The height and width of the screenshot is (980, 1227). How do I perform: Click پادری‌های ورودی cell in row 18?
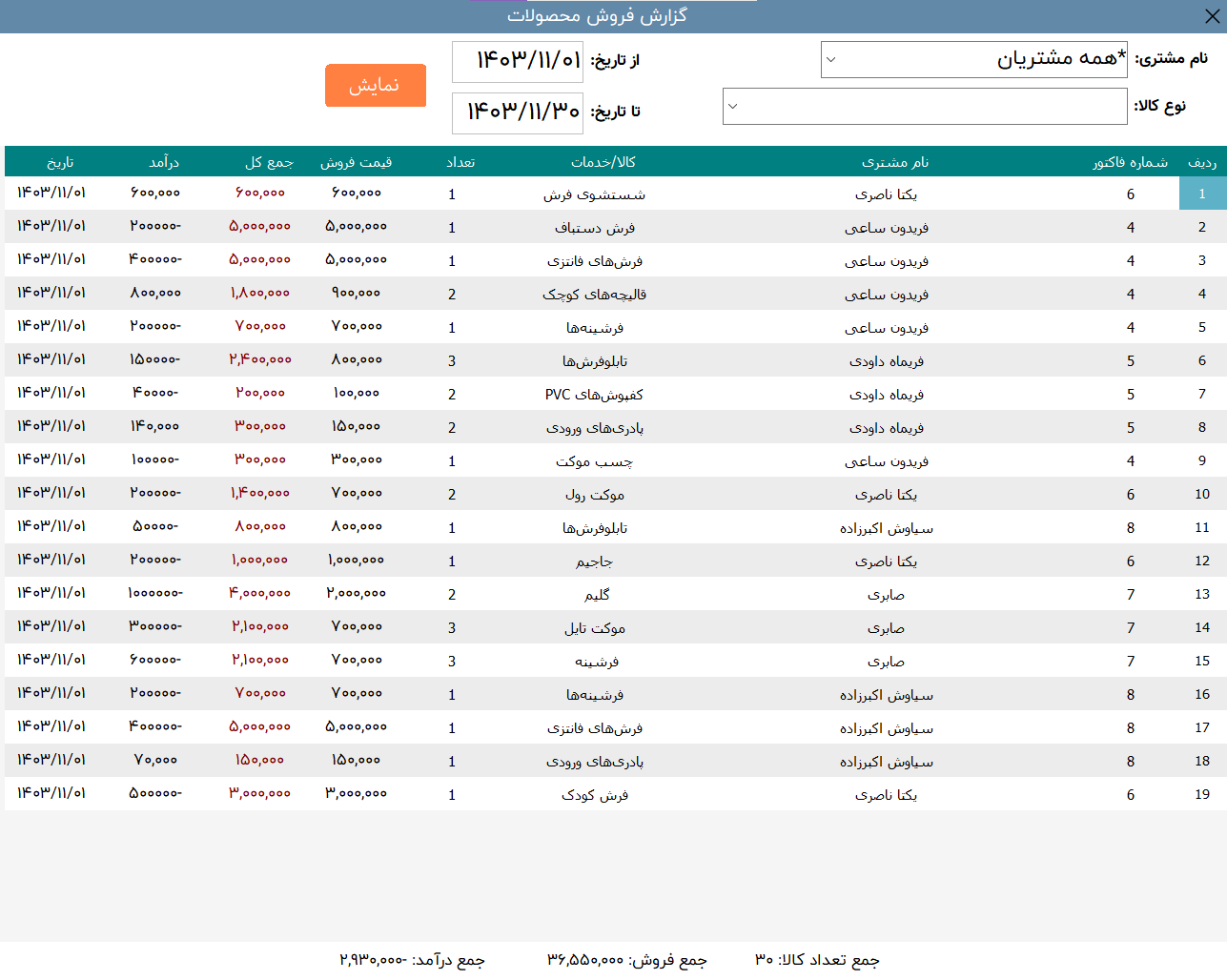(x=594, y=762)
